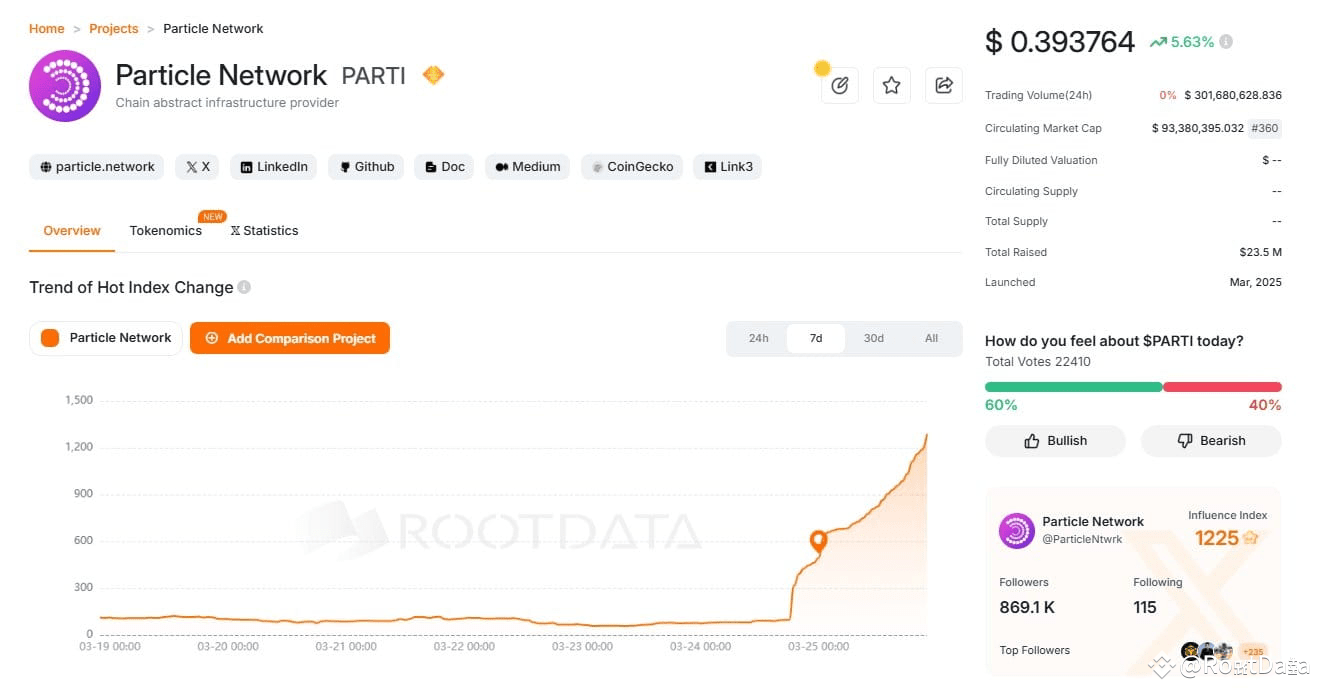
Task: Select the 30d chart range
Action: [x=873, y=338]
